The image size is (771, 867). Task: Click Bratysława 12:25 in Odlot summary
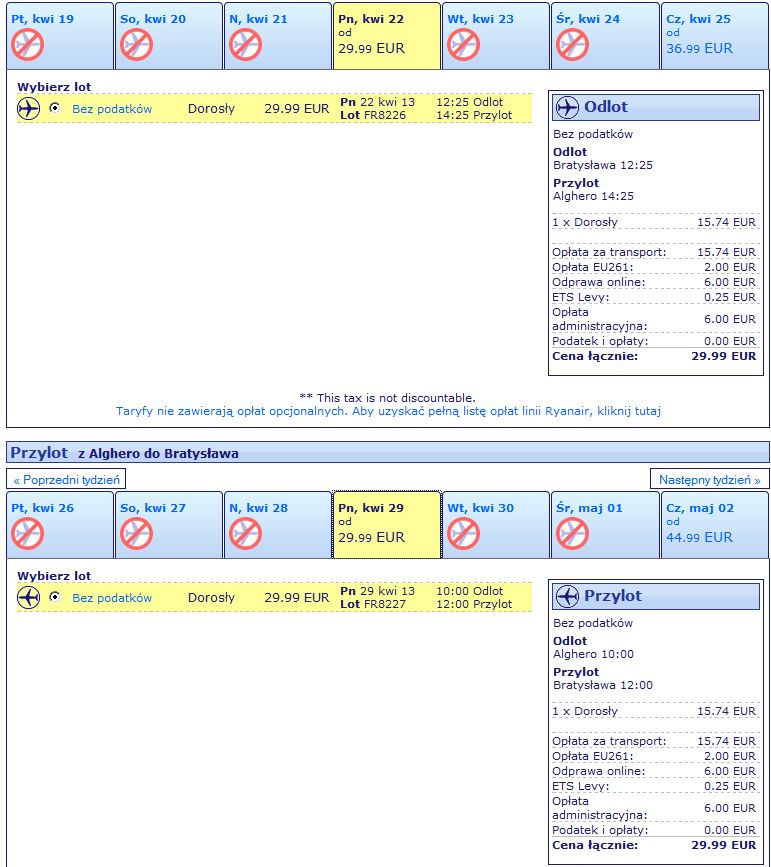click(603, 165)
